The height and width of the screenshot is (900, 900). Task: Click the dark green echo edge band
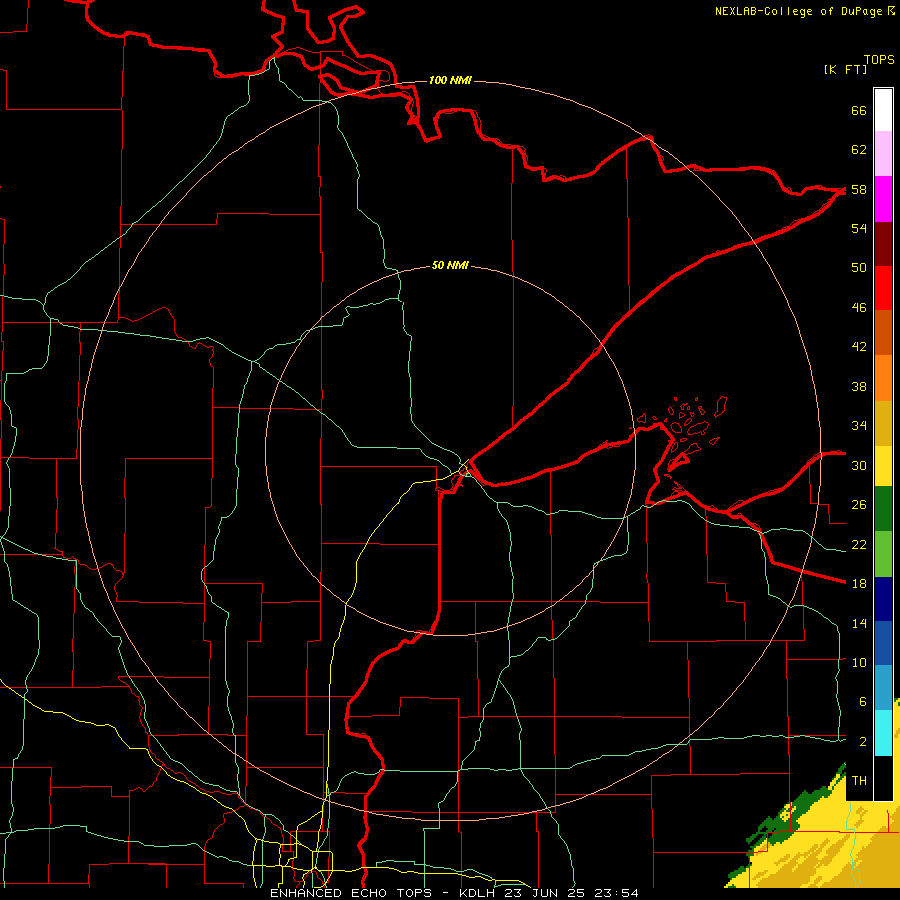(804, 804)
